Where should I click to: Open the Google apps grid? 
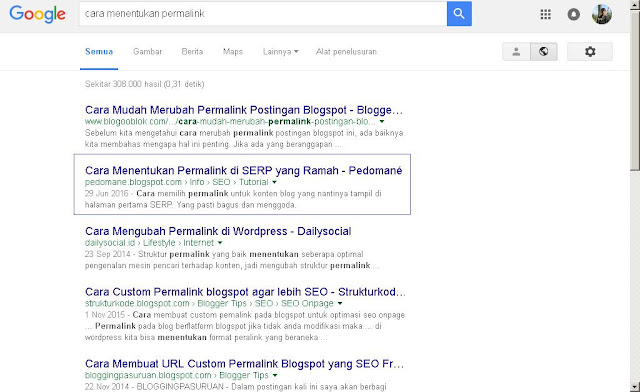[x=545, y=14]
